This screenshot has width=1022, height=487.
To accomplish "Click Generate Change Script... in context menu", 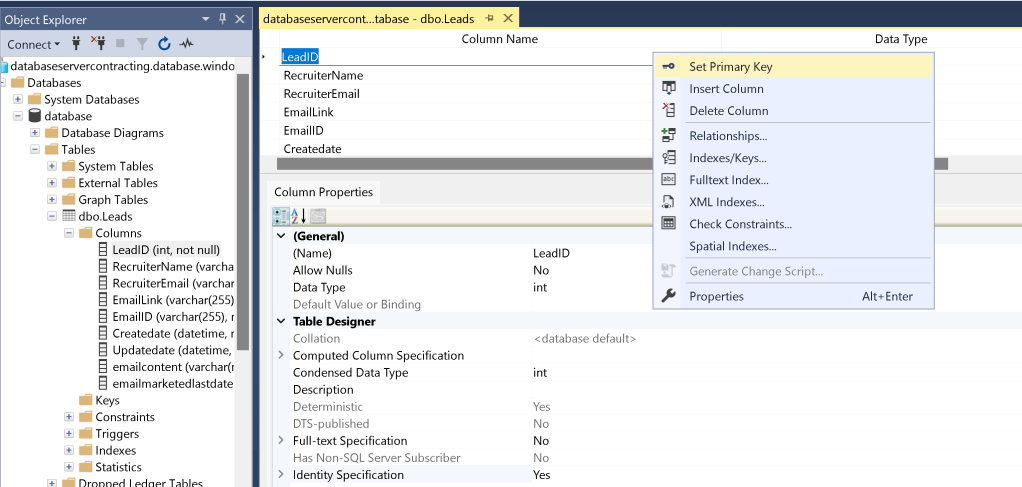I will tap(794, 271).
